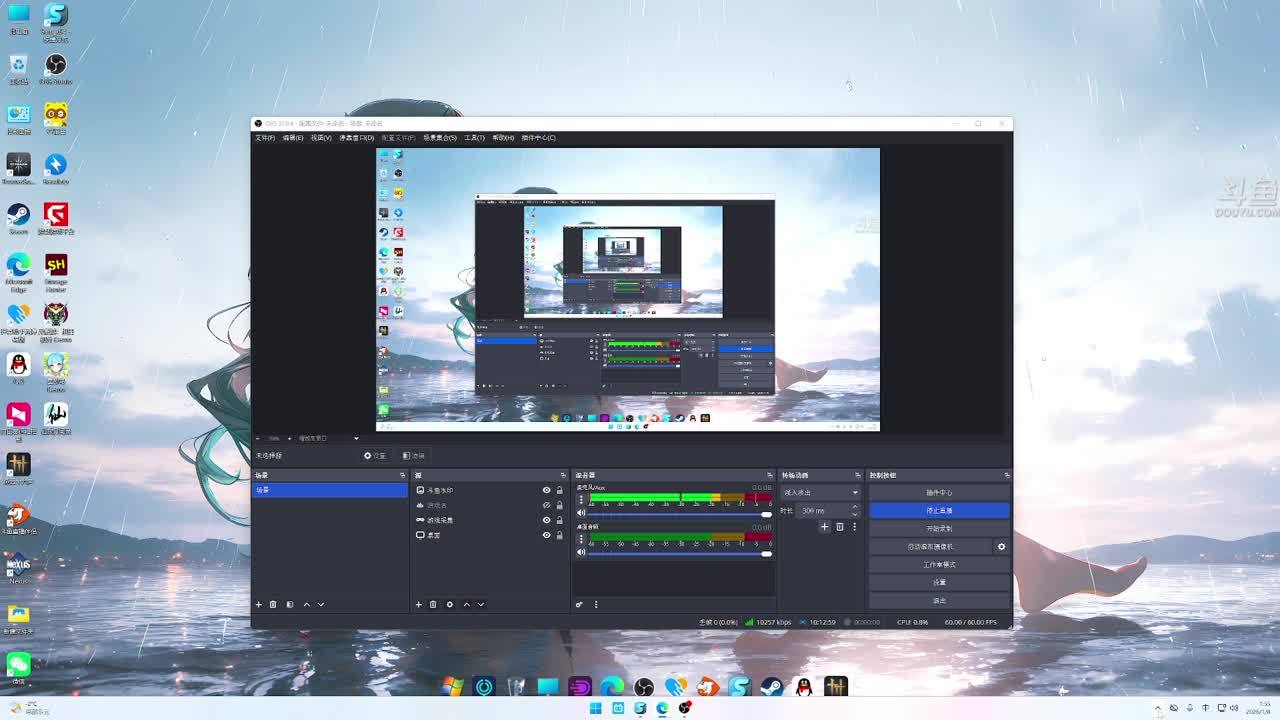
Task: Open first mixer channel three-dot options menu
Action: click(581, 498)
